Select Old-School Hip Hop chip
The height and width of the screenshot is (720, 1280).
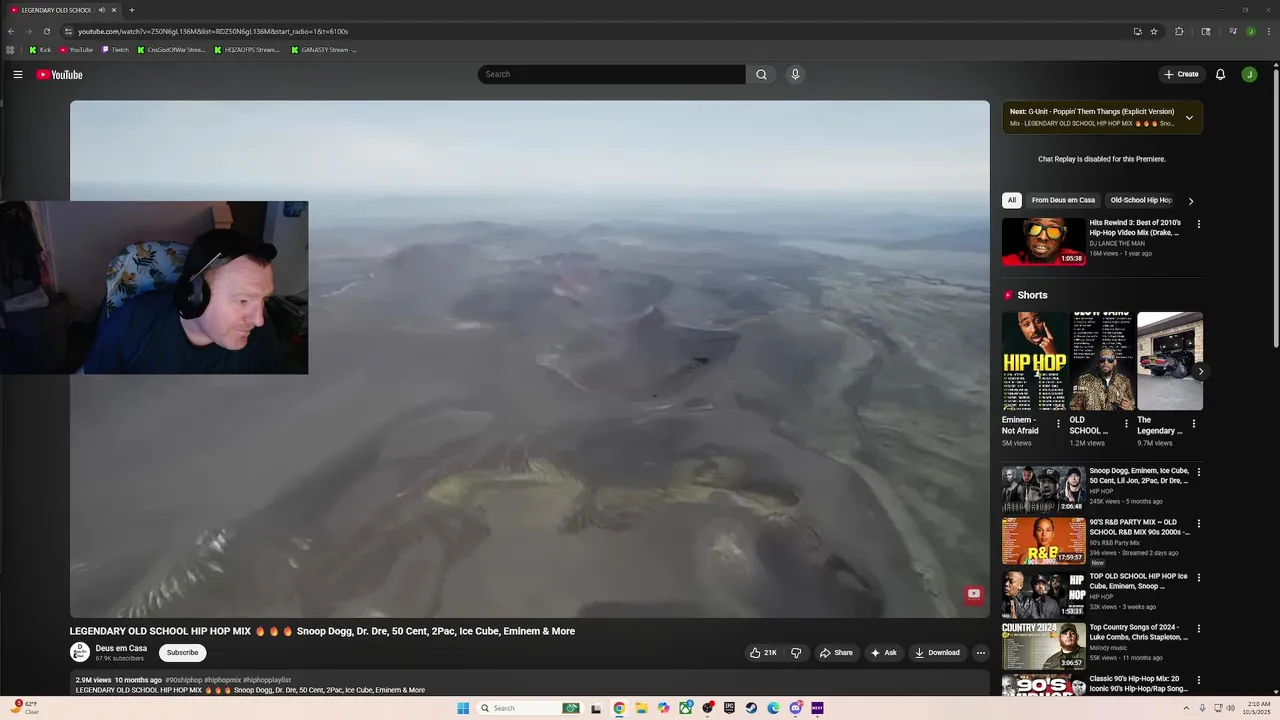click(1141, 200)
